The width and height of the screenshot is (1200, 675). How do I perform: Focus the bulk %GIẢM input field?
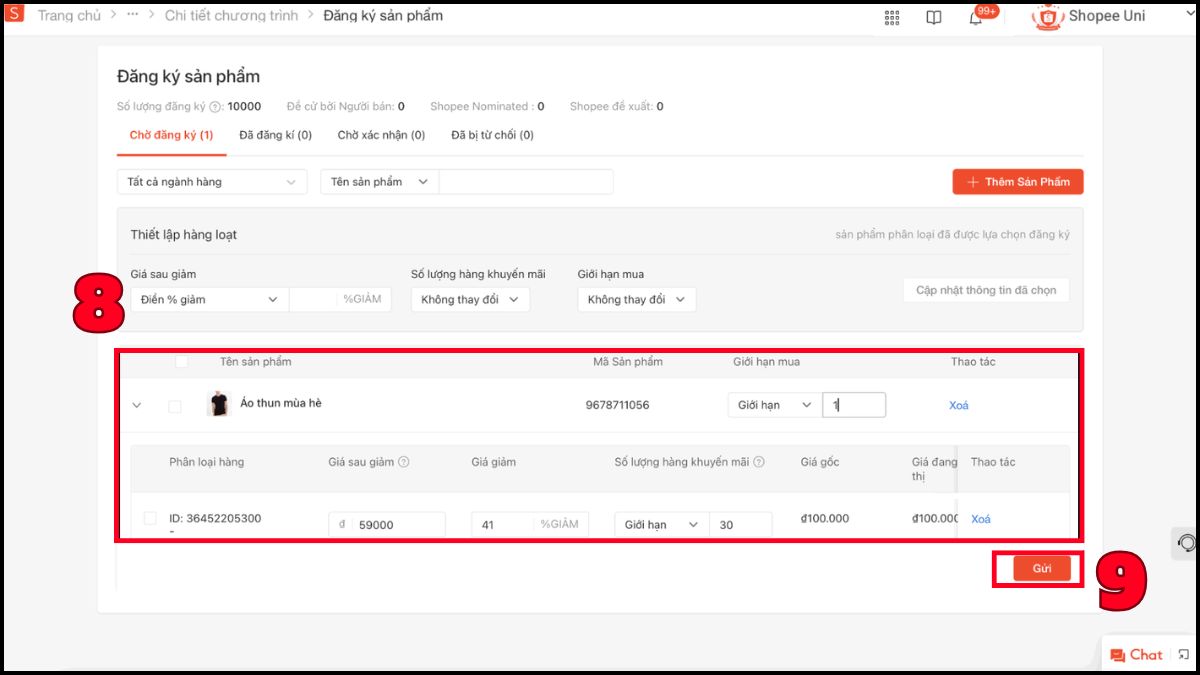[x=341, y=299]
